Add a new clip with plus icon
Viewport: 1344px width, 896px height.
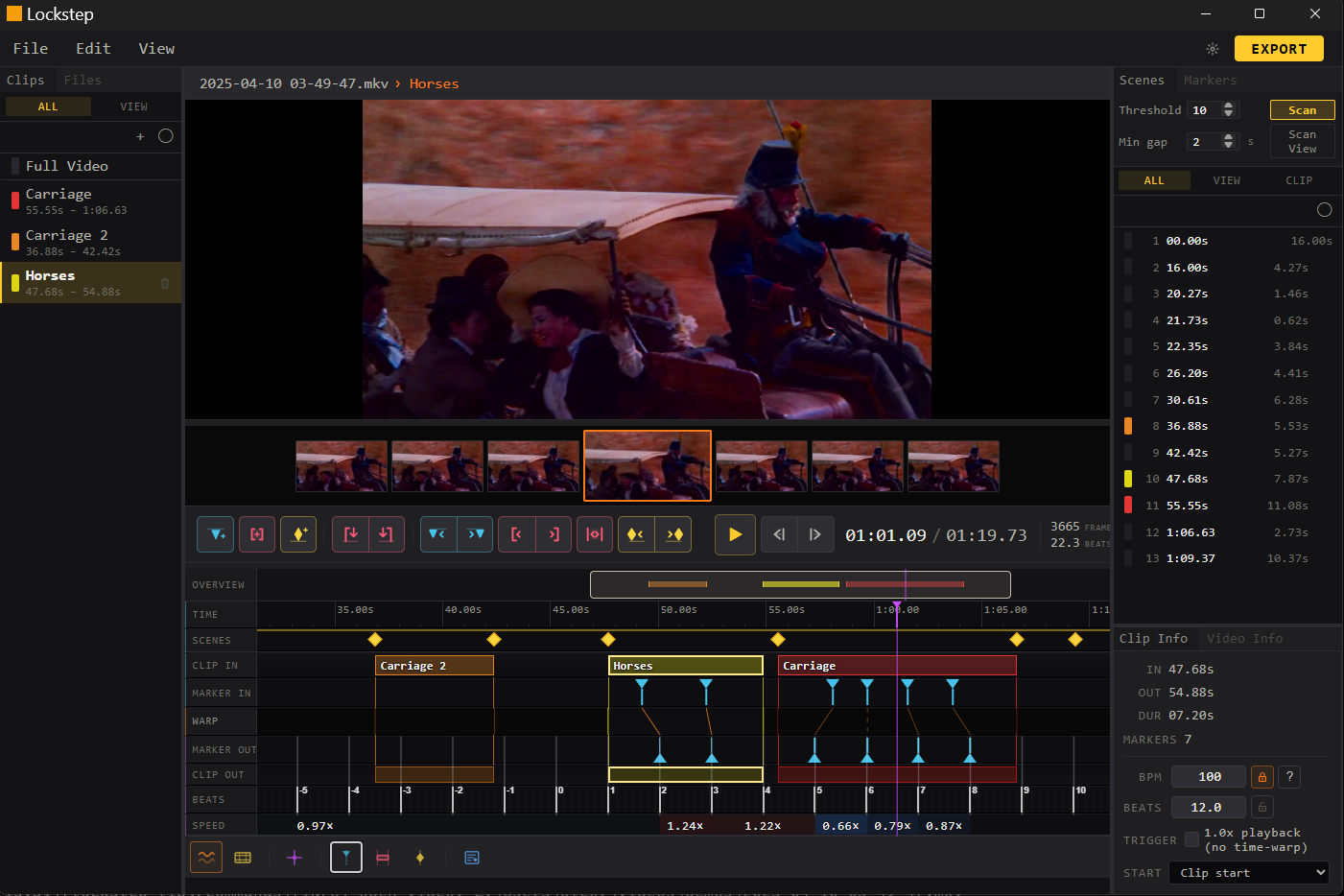pos(140,136)
